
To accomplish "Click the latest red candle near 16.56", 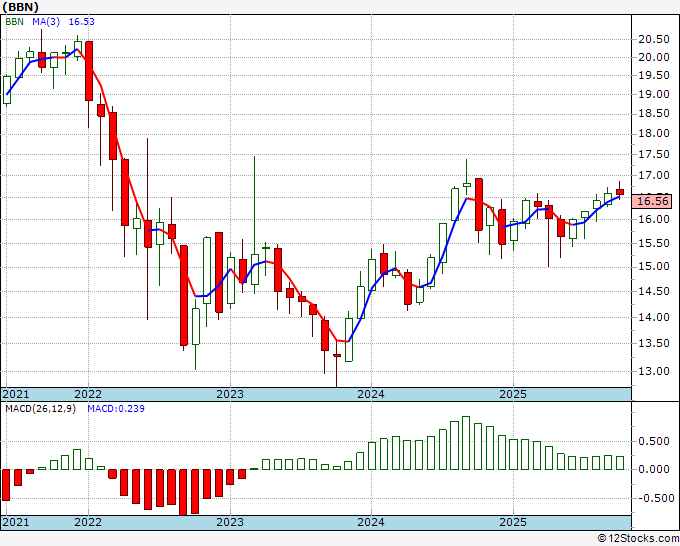I will pos(620,192).
